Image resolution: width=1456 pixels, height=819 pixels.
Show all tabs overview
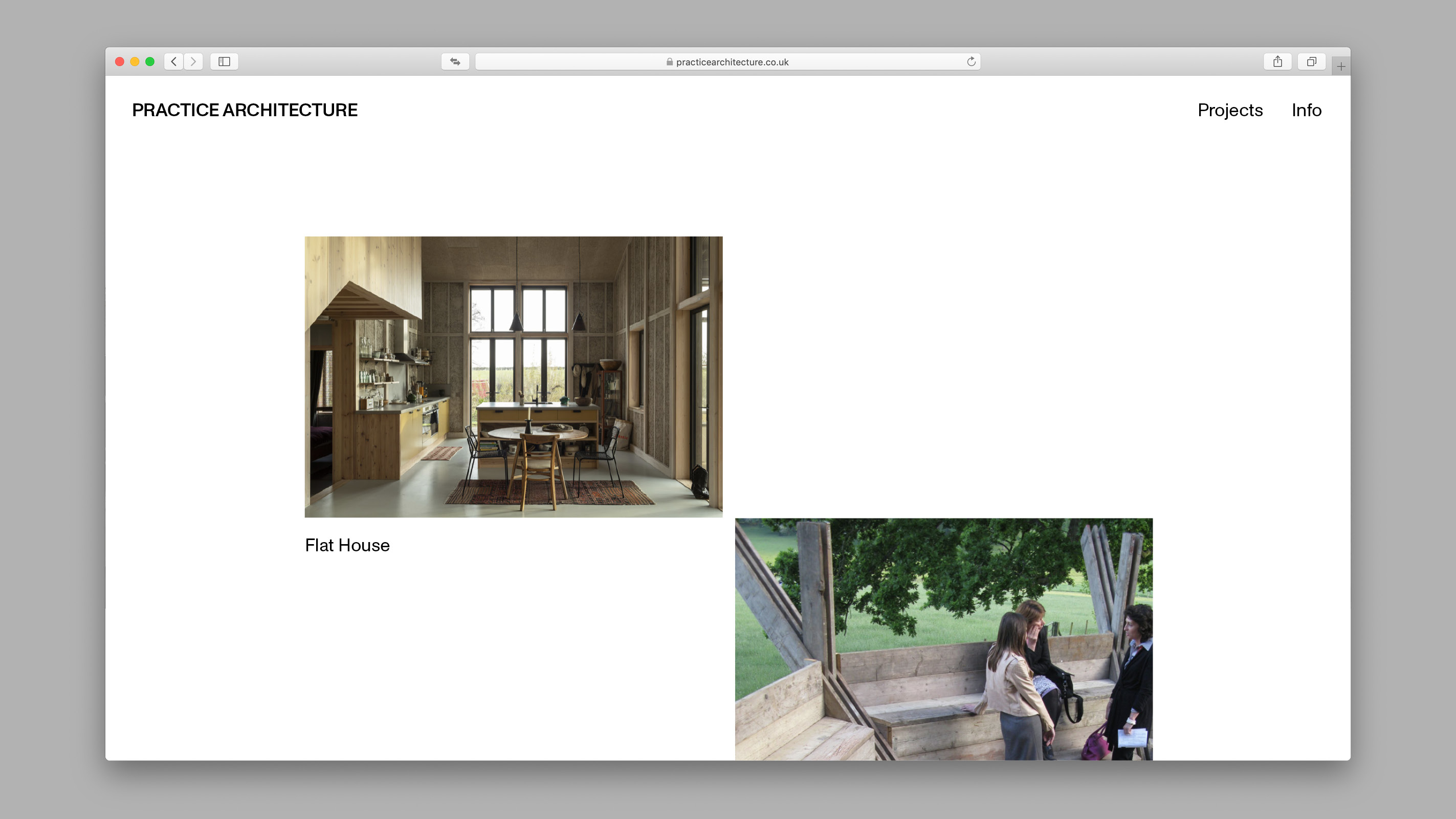coord(1311,61)
